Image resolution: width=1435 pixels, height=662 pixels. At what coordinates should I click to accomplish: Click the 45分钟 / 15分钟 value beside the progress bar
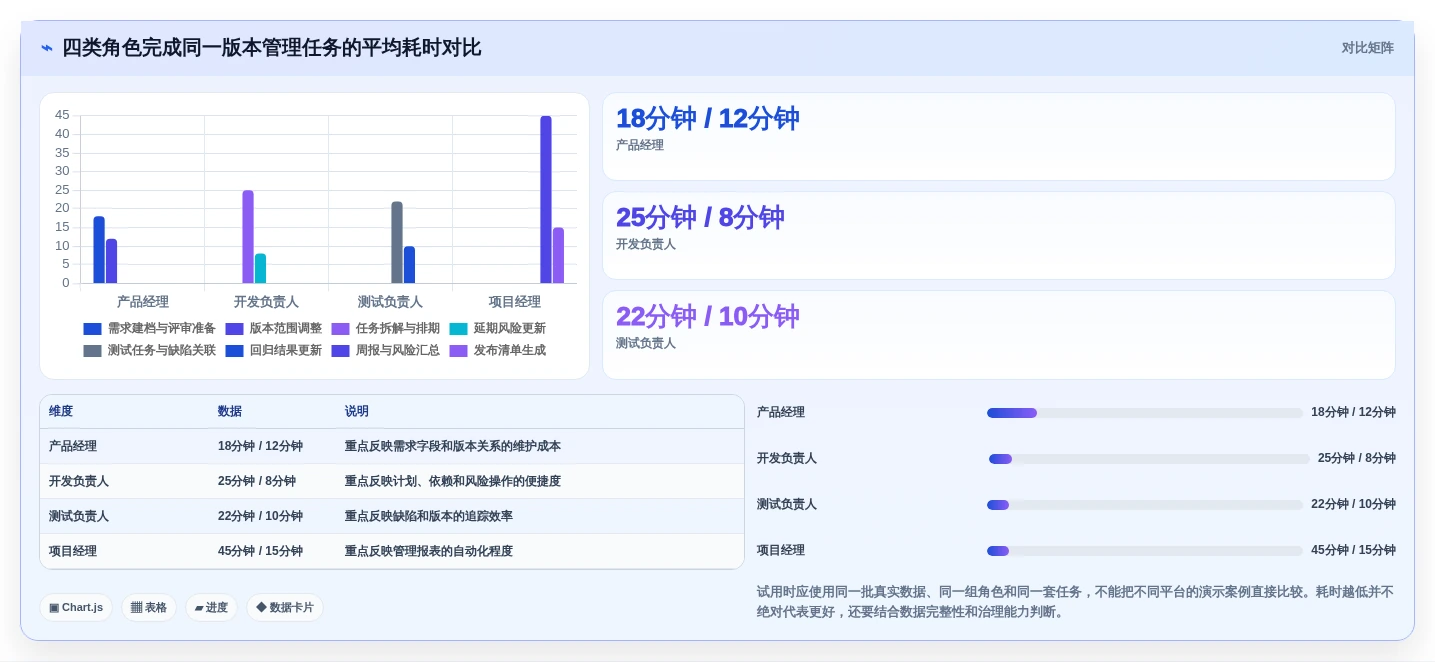pos(1353,551)
